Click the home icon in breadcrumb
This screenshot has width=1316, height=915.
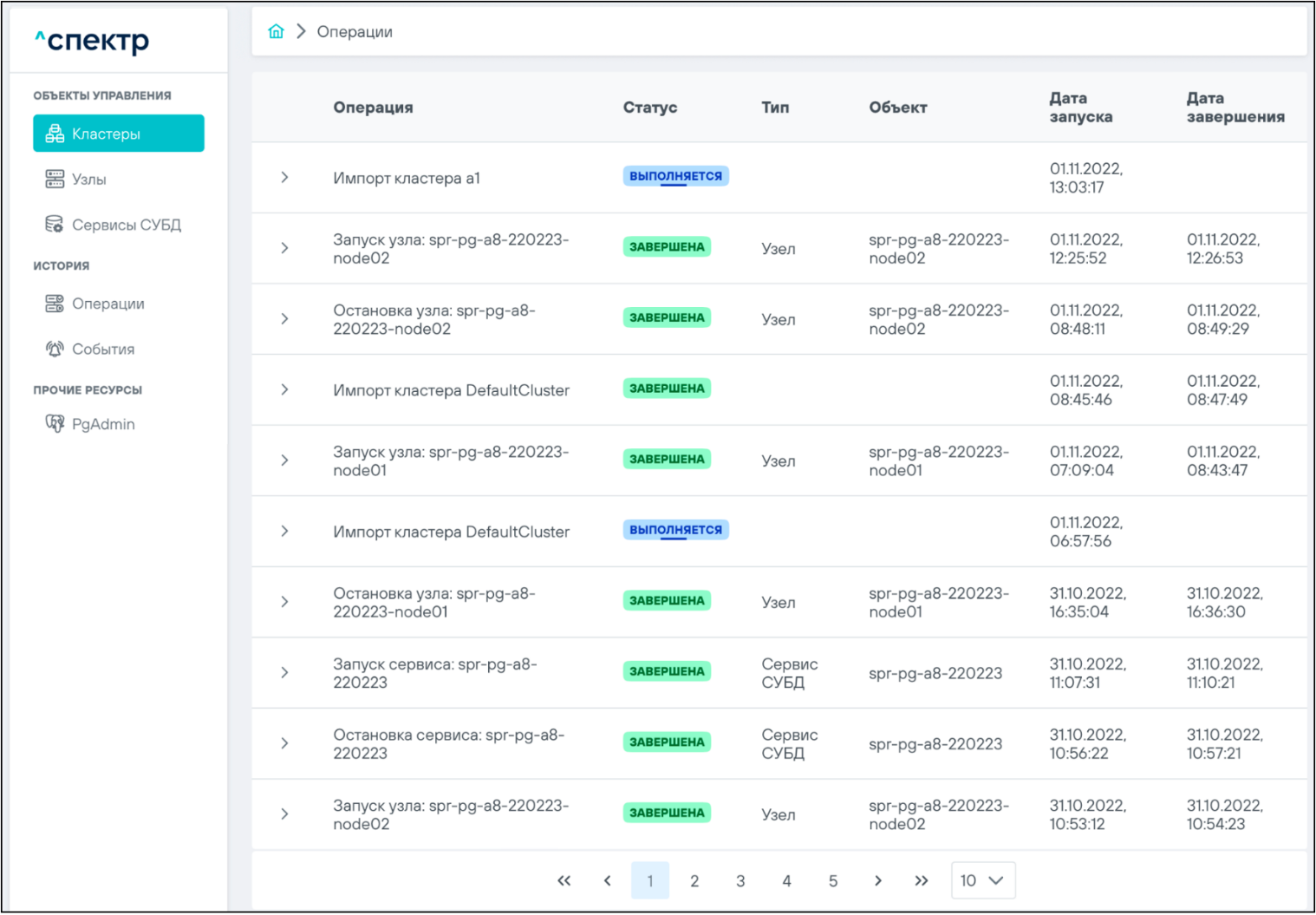[x=276, y=32]
